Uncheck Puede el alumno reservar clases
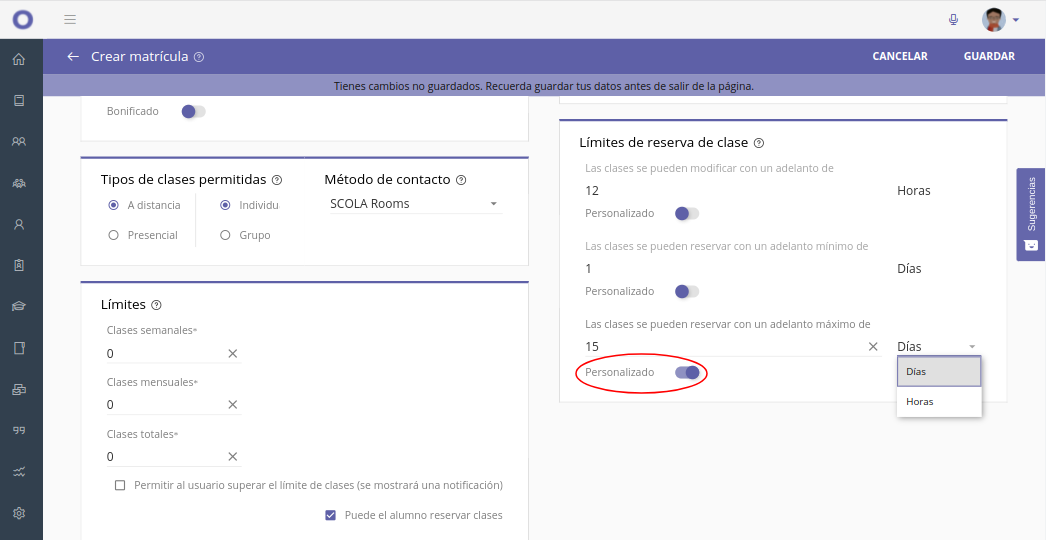 (x=331, y=516)
